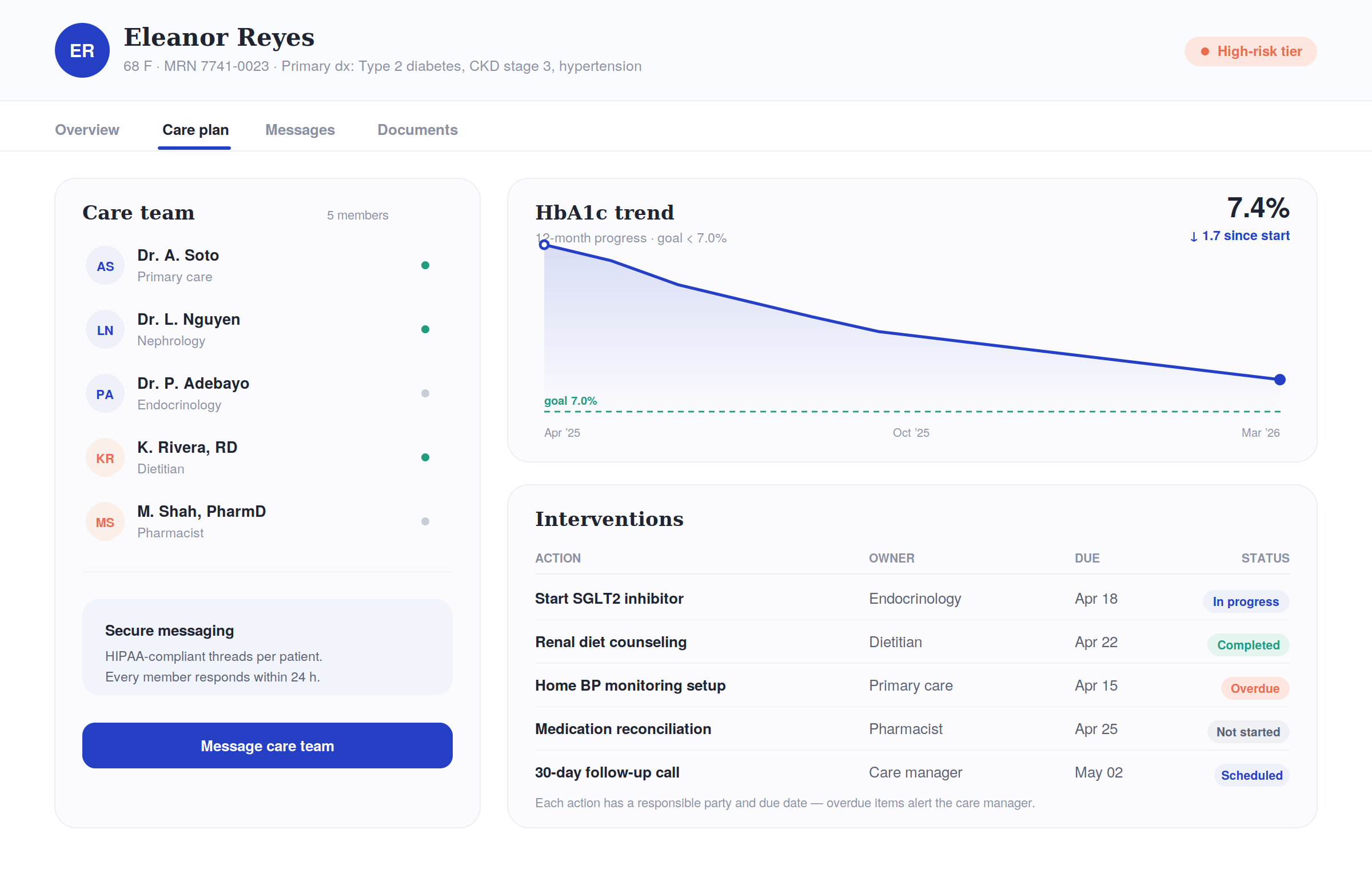Go to the Documents tab

417,130
